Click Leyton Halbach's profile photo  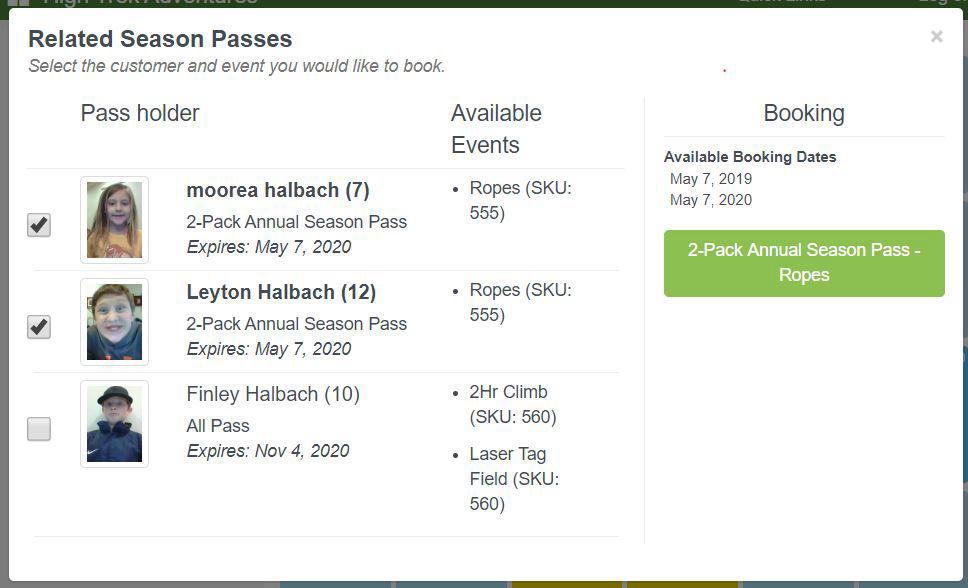click(x=114, y=322)
